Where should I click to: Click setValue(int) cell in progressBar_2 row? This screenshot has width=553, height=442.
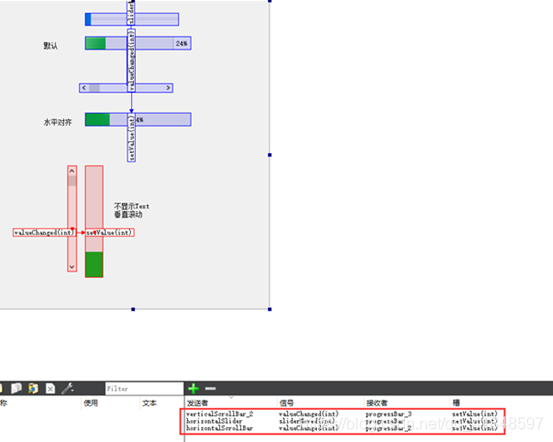click(x=475, y=428)
